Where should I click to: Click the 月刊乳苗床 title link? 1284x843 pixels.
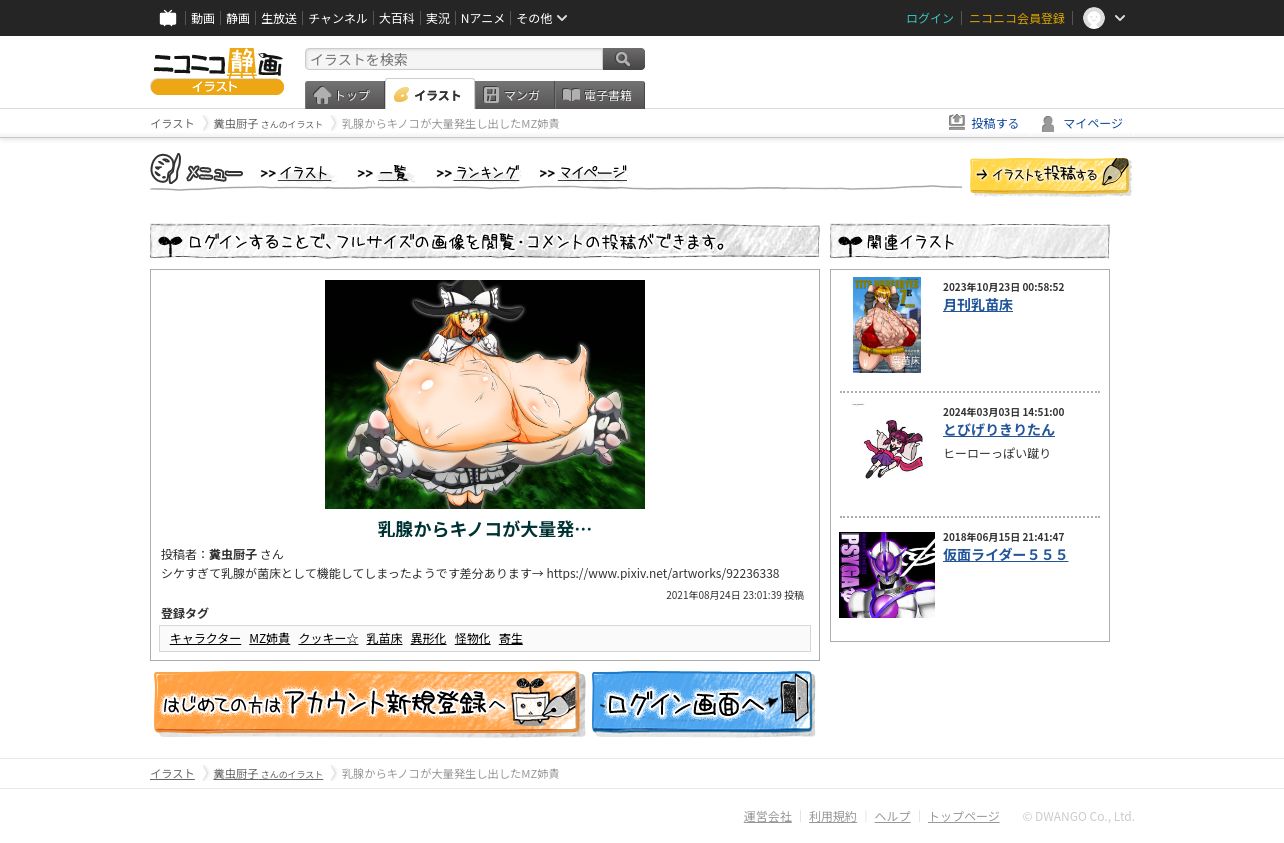point(978,305)
